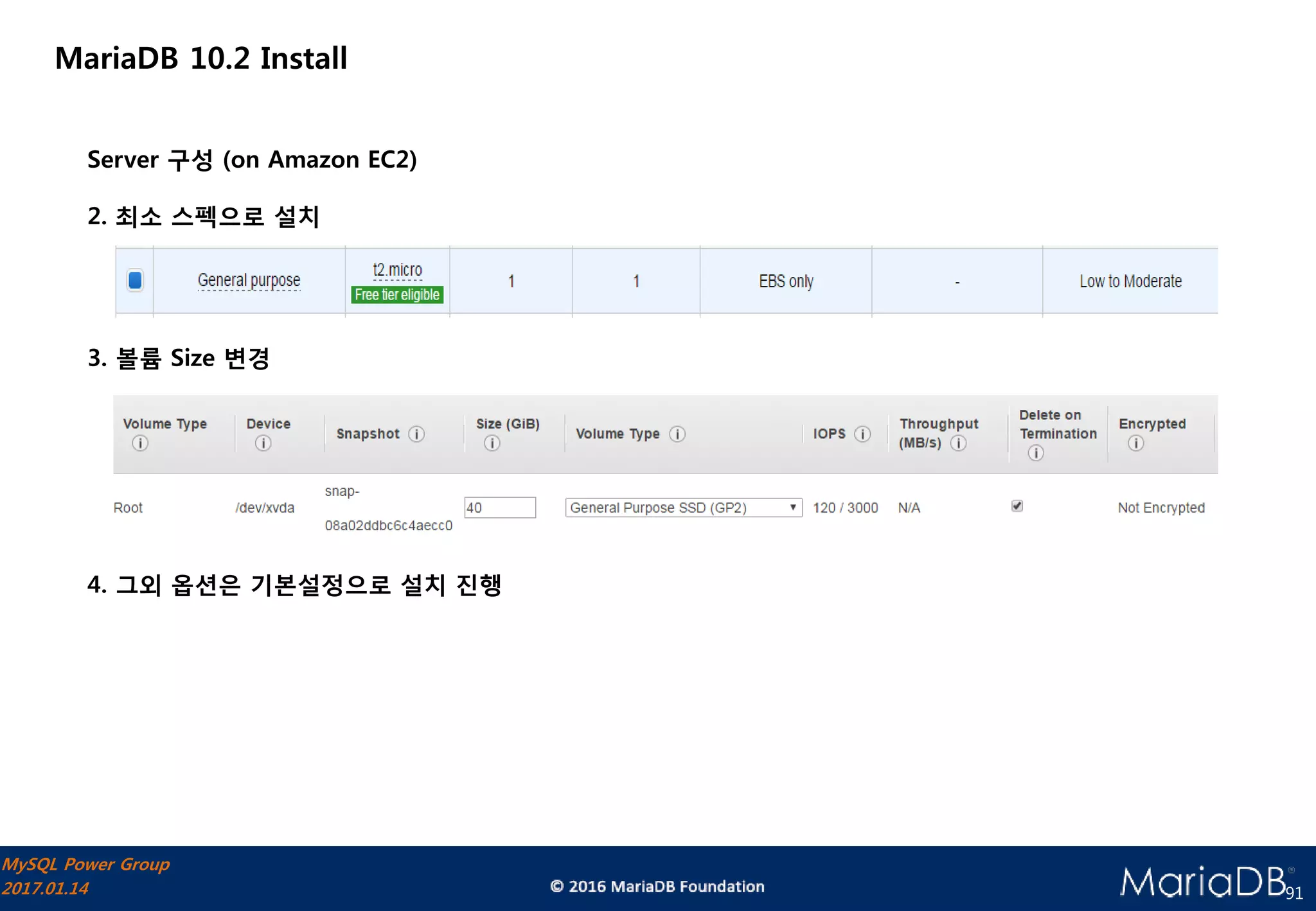Image resolution: width=1316 pixels, height=911 pixels.
Task: Click the Encrypted header info icon
Action: [1135, 443]
